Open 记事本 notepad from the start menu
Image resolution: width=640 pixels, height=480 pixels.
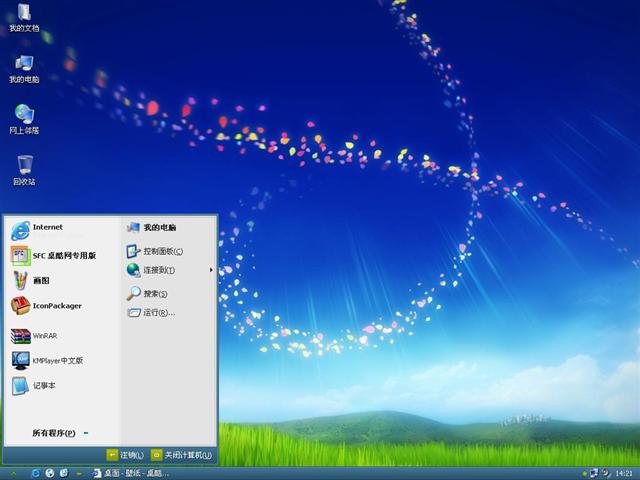[33, 386]
